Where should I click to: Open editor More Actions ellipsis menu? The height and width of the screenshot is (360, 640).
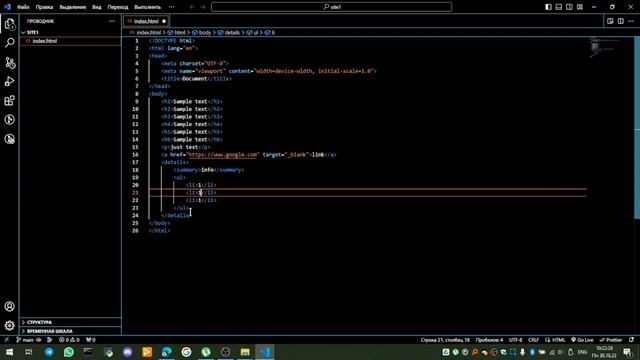(631, 21)
